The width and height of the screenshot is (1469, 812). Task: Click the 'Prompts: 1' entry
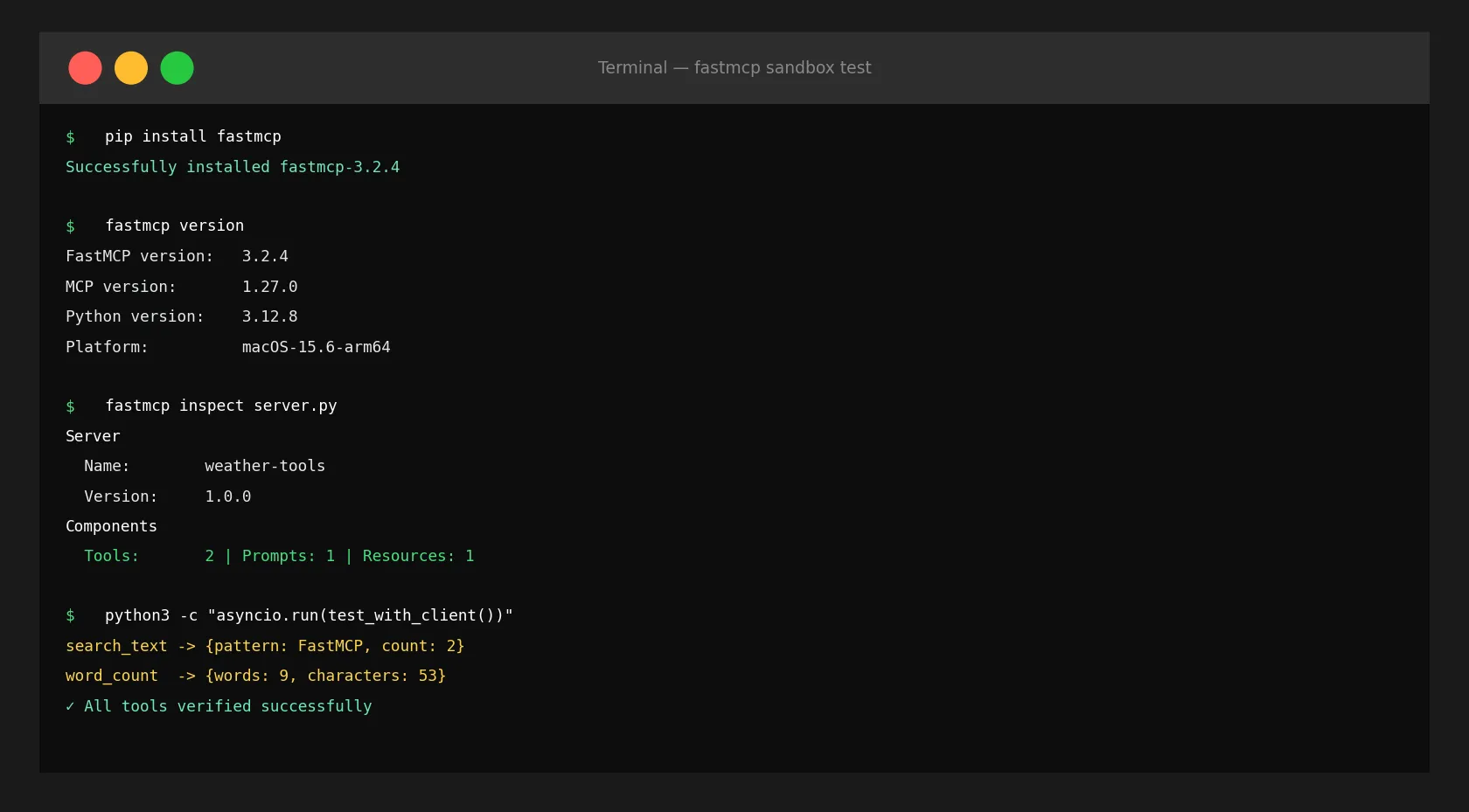[x=289, y=556]
